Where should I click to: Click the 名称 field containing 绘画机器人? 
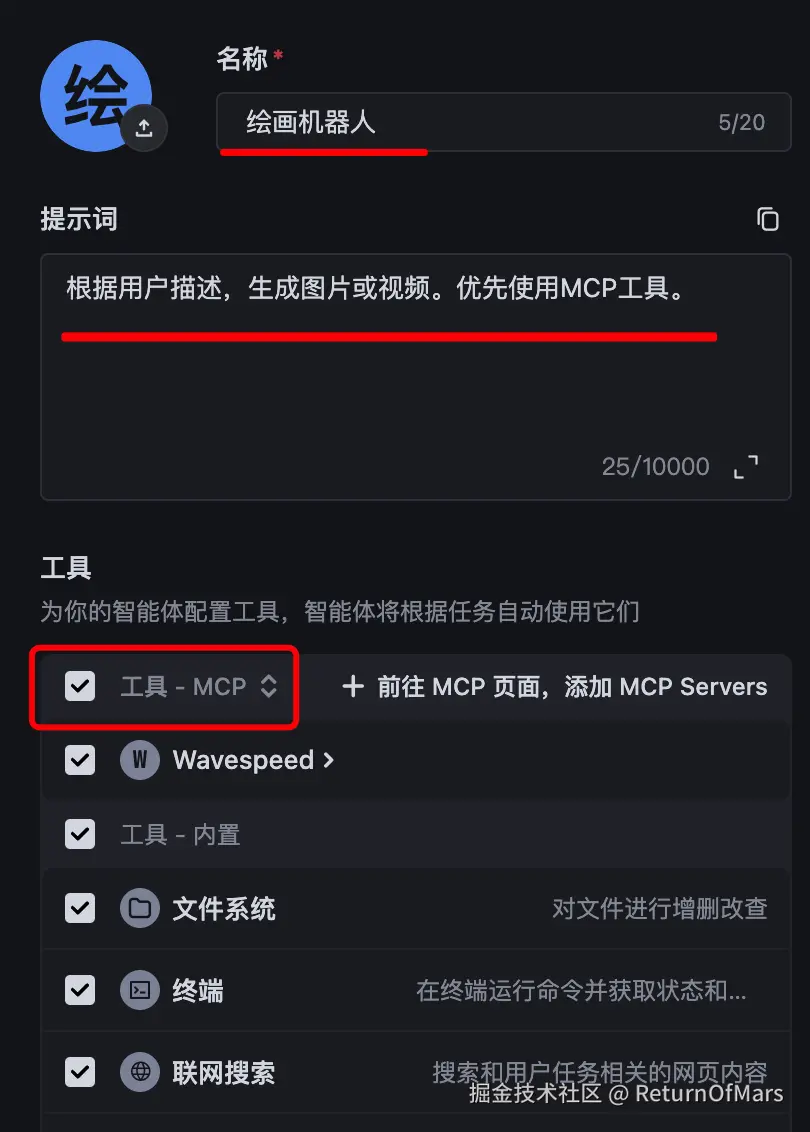[x=504, y=122]
